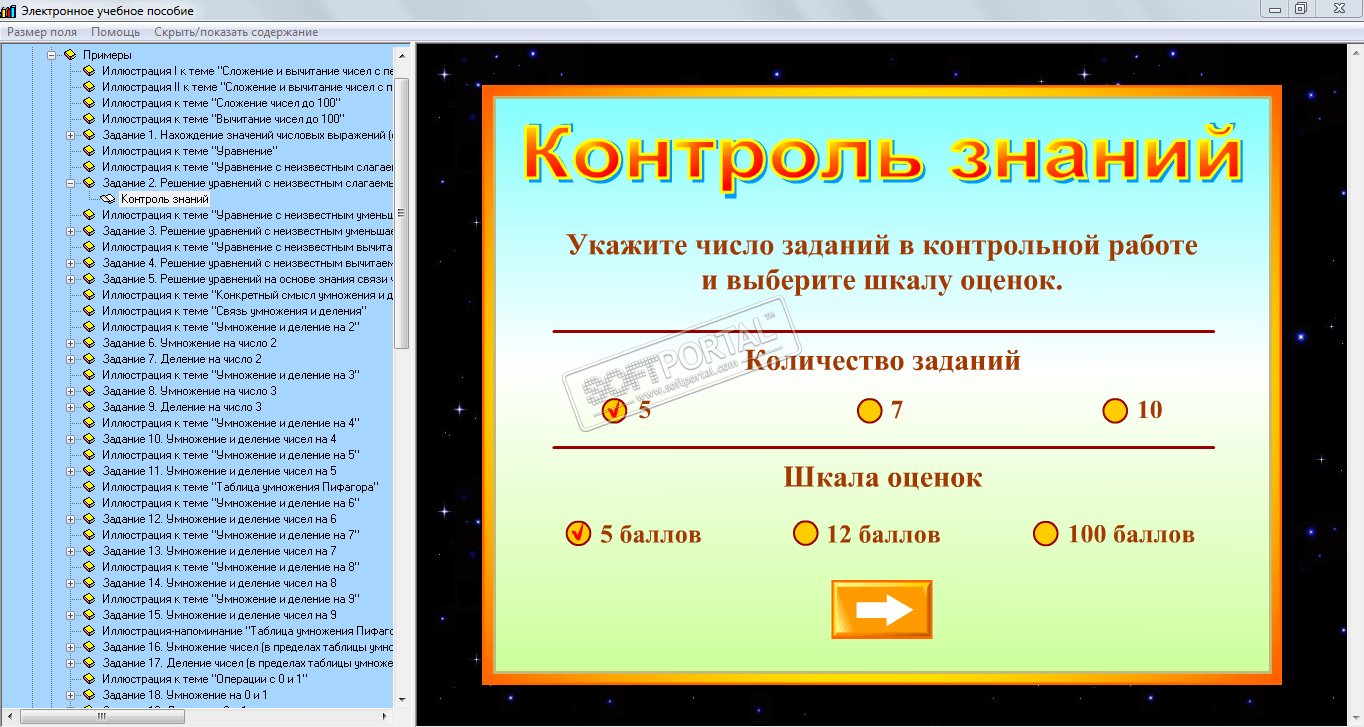Click book icon of "Умножение и деление на 9"
The width and height of the screenshot is (1364, 727).
pos(89,599)
